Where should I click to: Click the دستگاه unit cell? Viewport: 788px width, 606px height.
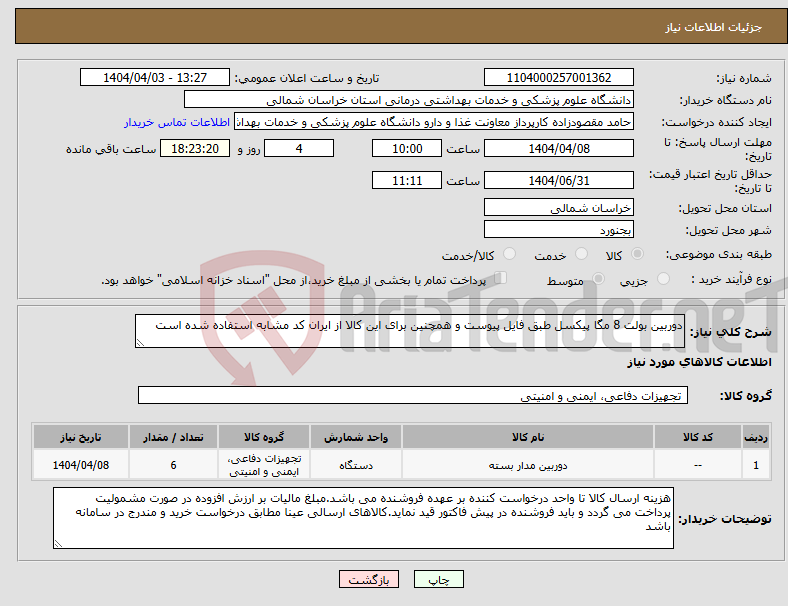tap(356, 465)
